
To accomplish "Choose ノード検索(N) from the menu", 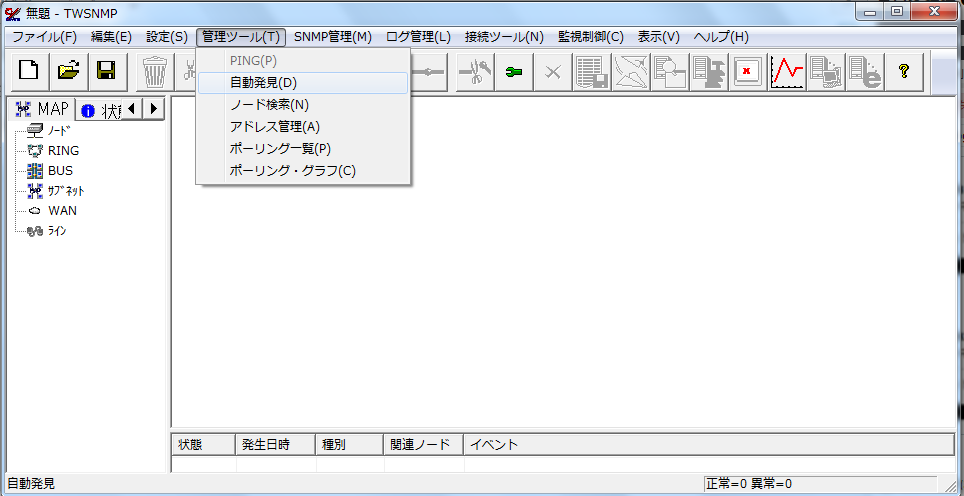I will pyautogui.click(x=303, y=105).
